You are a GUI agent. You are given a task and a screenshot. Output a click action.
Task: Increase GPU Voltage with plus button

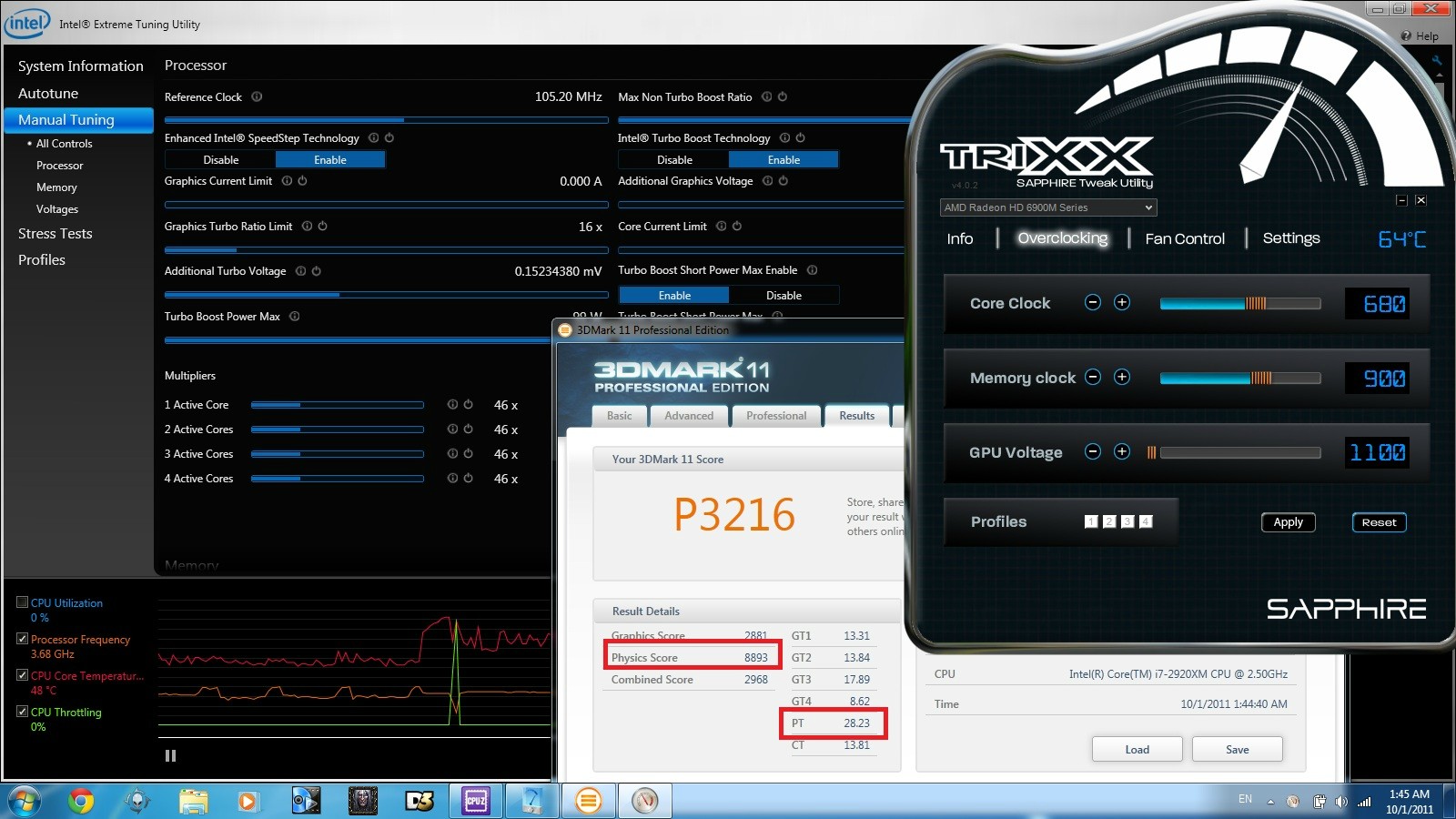(x=1122, y=451)
